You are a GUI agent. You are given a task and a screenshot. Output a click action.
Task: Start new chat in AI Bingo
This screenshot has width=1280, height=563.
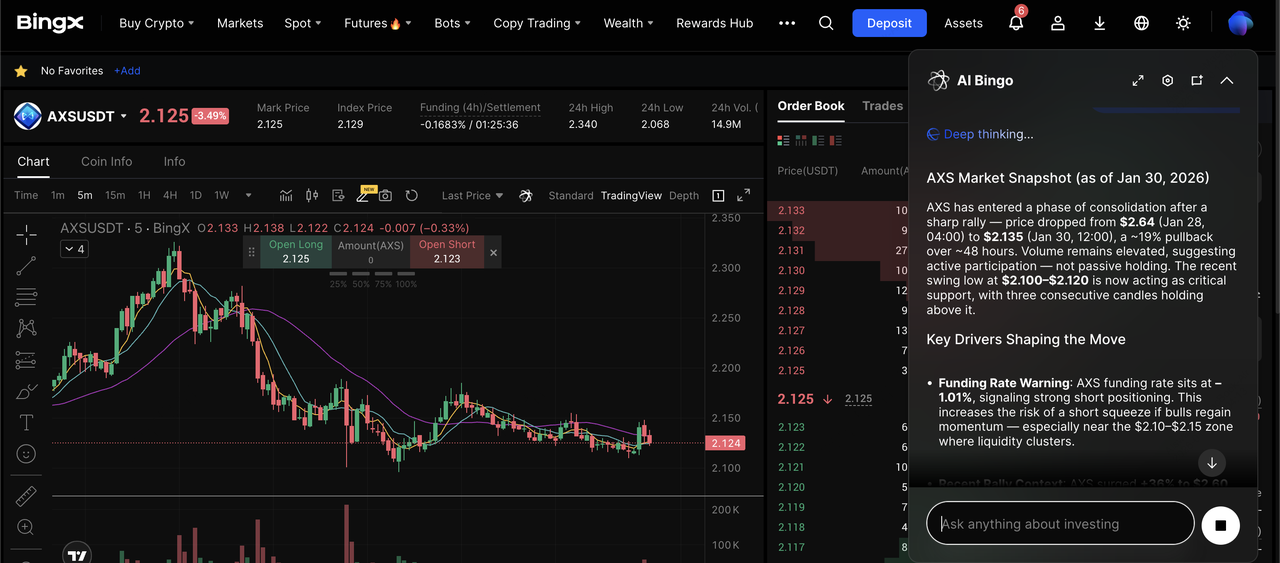pyautogui.click(x=1197, y=81)
